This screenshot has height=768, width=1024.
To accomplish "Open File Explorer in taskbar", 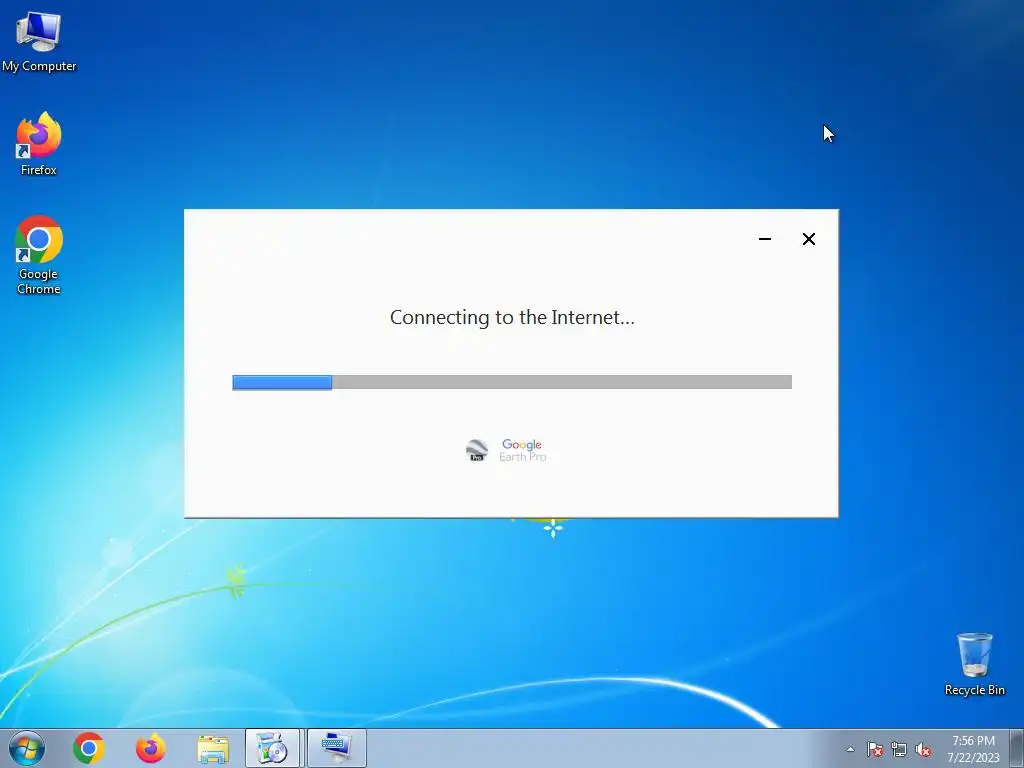I will click(213, 748).
